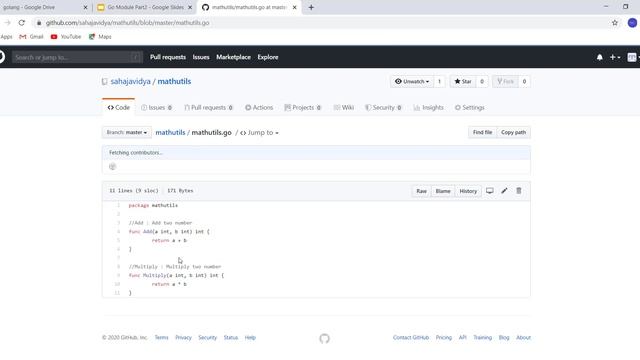Select line number 10 in code

pos(118,284)
